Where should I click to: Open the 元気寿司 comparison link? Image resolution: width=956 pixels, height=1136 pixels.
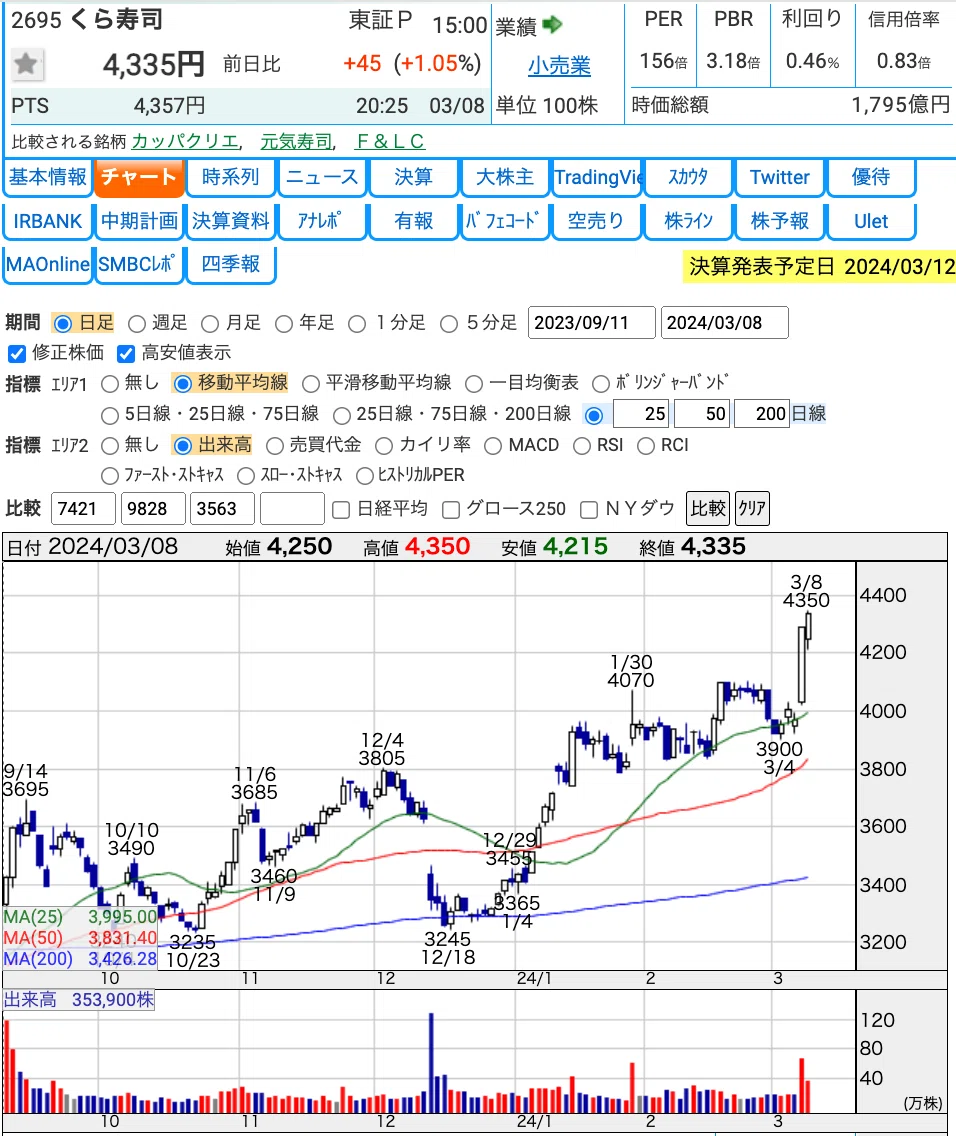coord(296,141)
